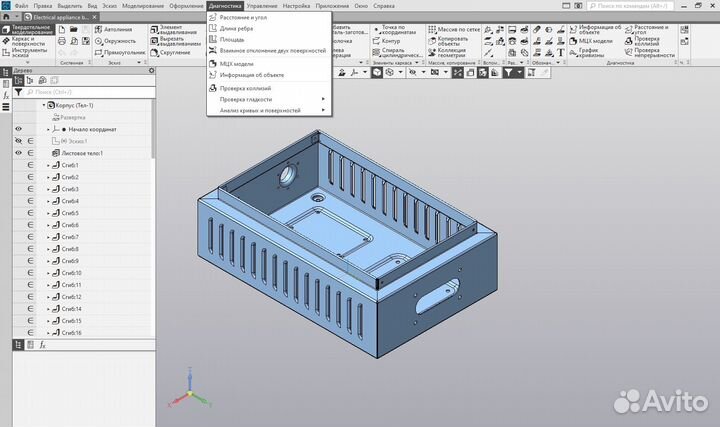This screenshot has height=427, width=720.
Task: Toggle the included marker of Сгиб:1 row
Action: [x=31, y=165]
